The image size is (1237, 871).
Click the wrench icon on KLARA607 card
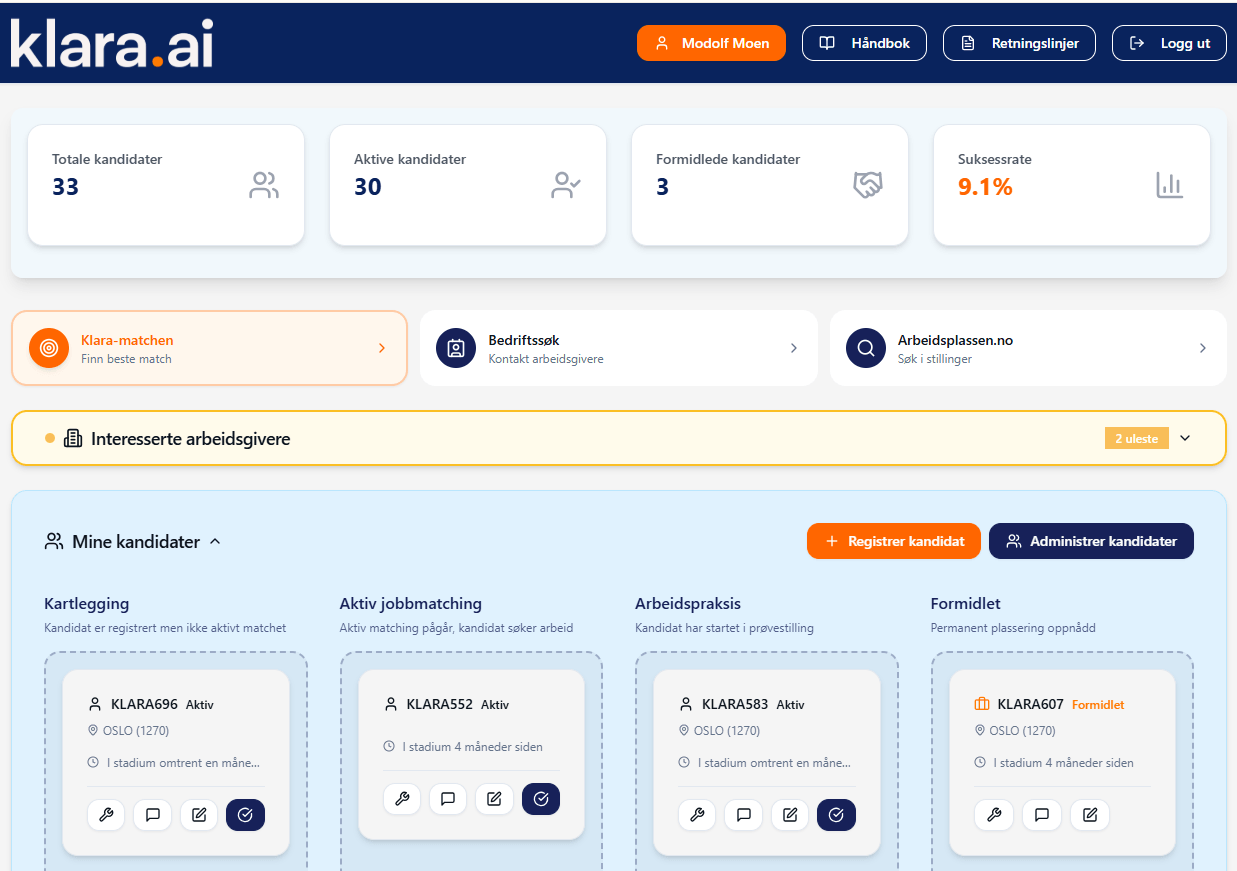pos(994,815)
